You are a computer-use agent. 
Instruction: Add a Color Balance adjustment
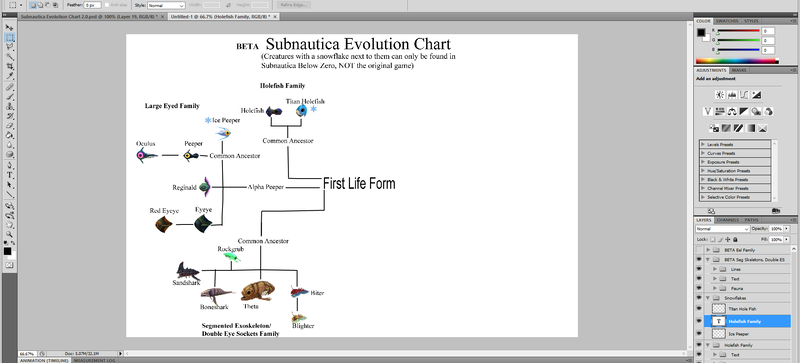(732, 111)
